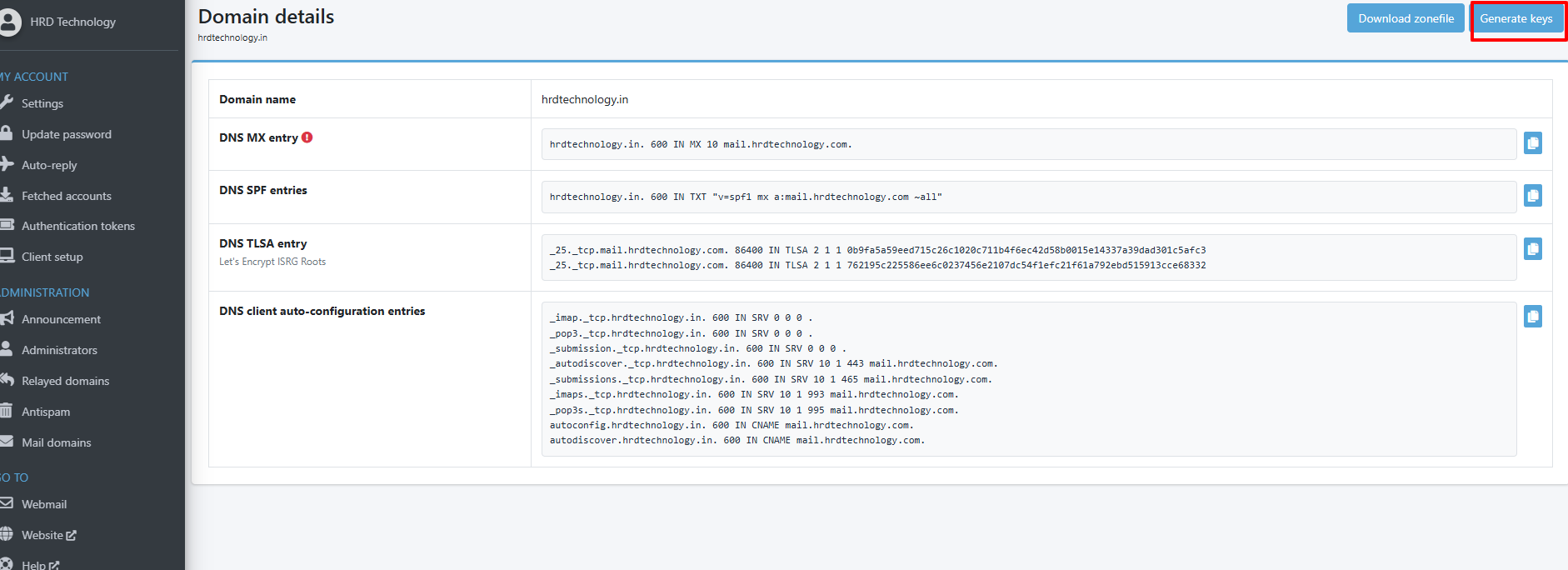The image size is (1568, 570).
Task: Open the Webmail link
Action: pyautogui.click(x=43, y=504)
